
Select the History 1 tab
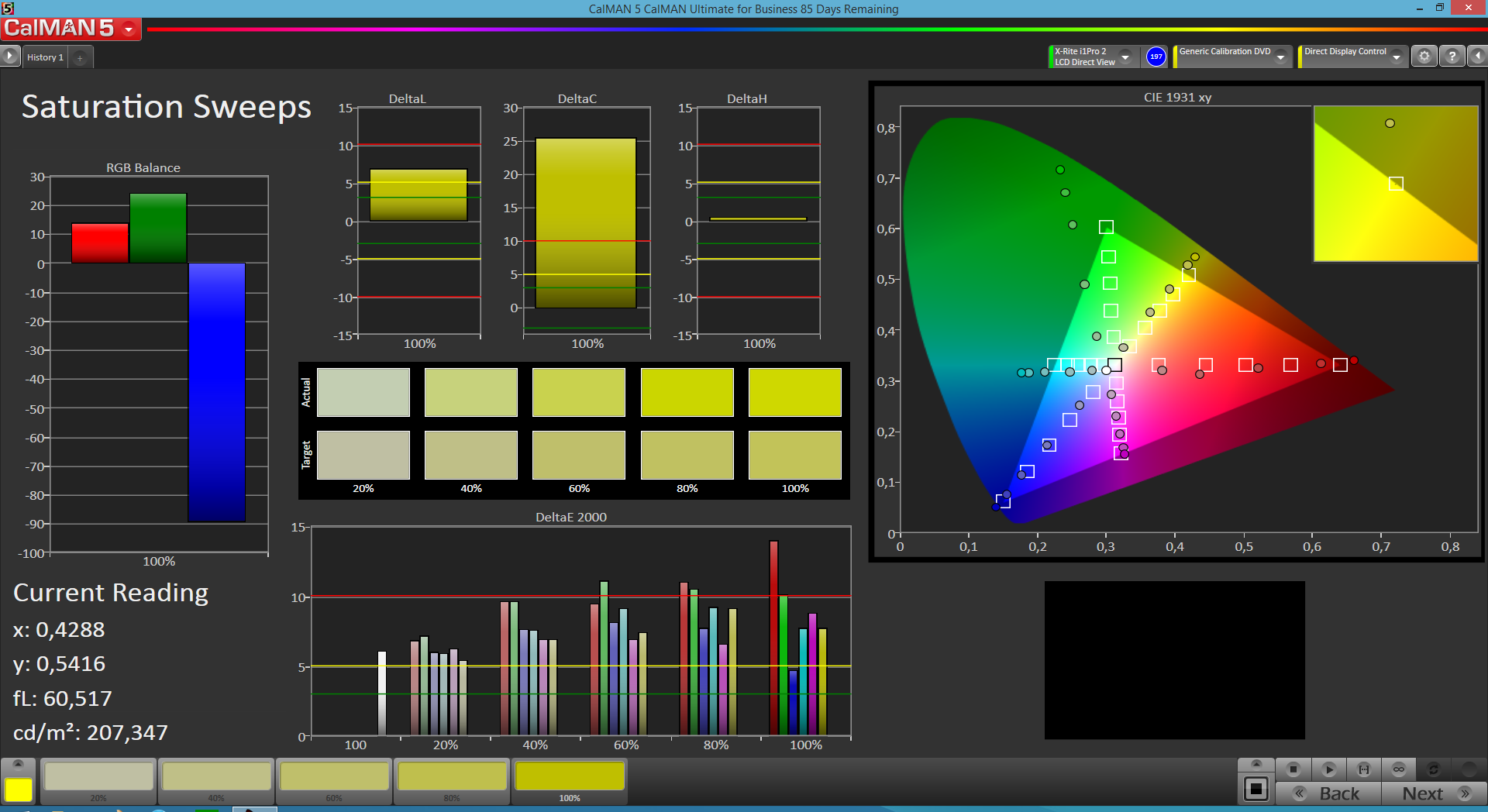click(x=45, y=57)
